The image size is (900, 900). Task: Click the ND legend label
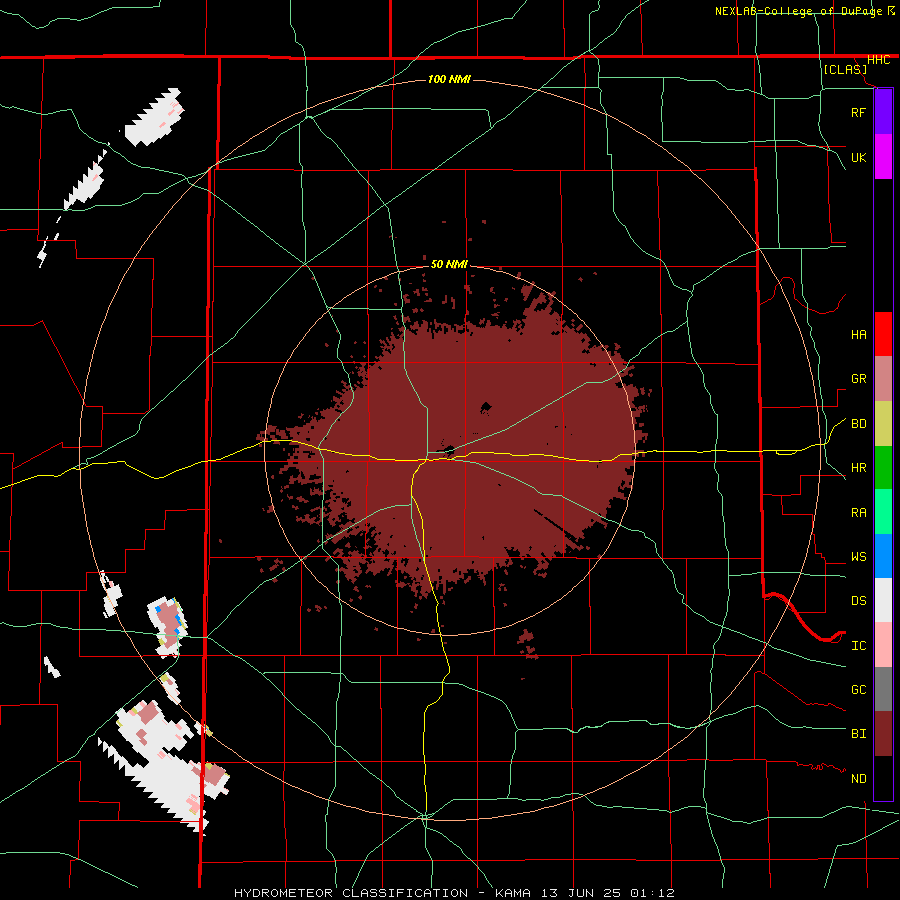pyautogui.click(x=858, y=779)
